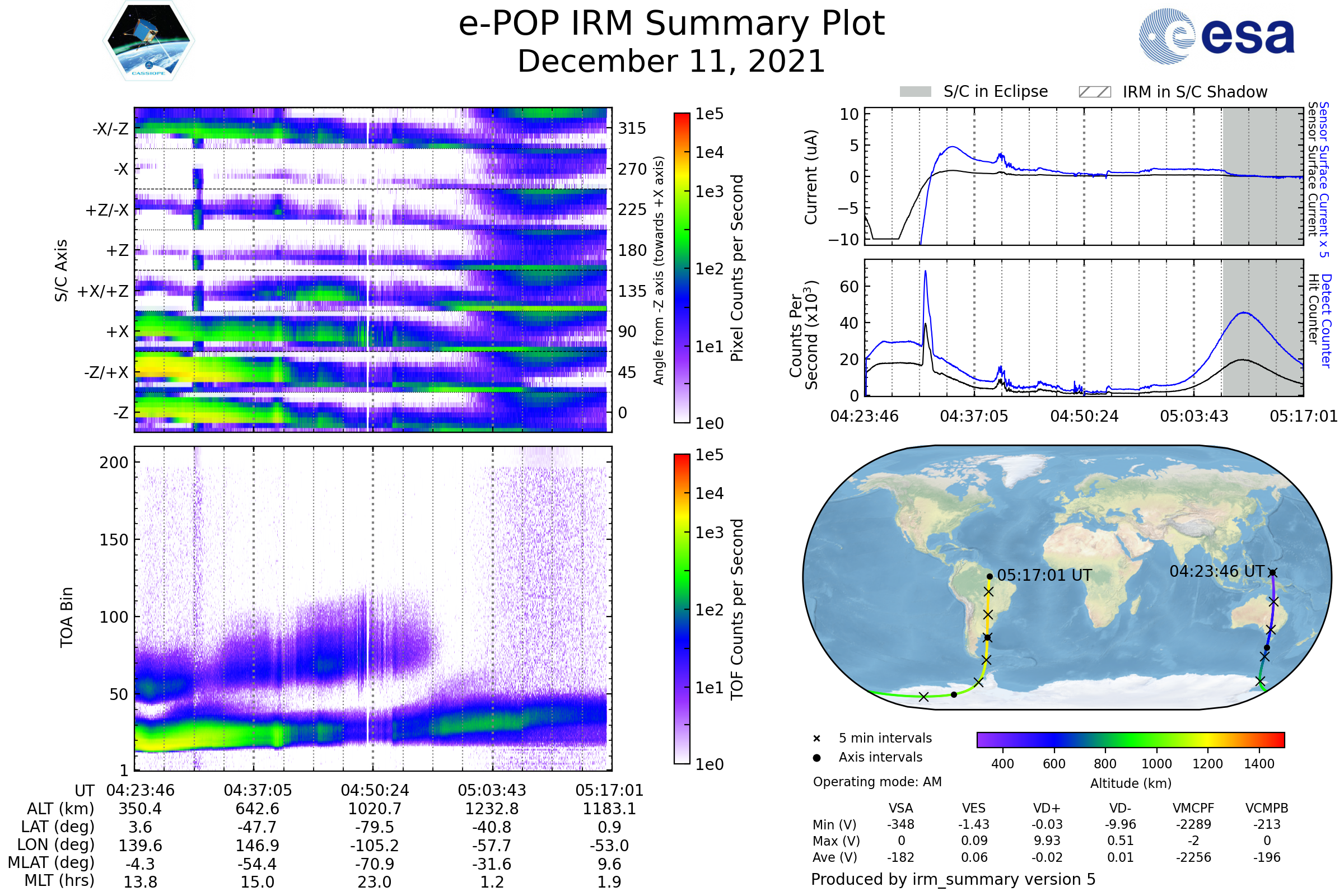Click the hatched IRM in S/C Shadow swatch
The width and height of the screenshot is (1344, 896).
(x=1094, y=92)
